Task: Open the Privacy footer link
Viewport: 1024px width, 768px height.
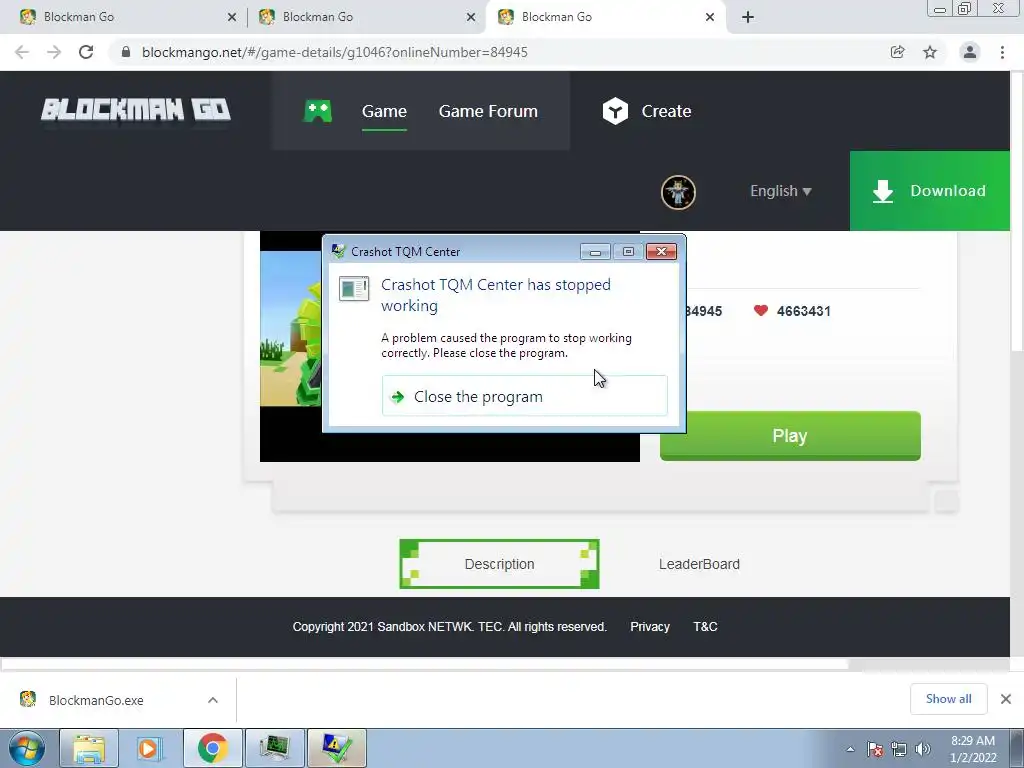Action: 650,626
